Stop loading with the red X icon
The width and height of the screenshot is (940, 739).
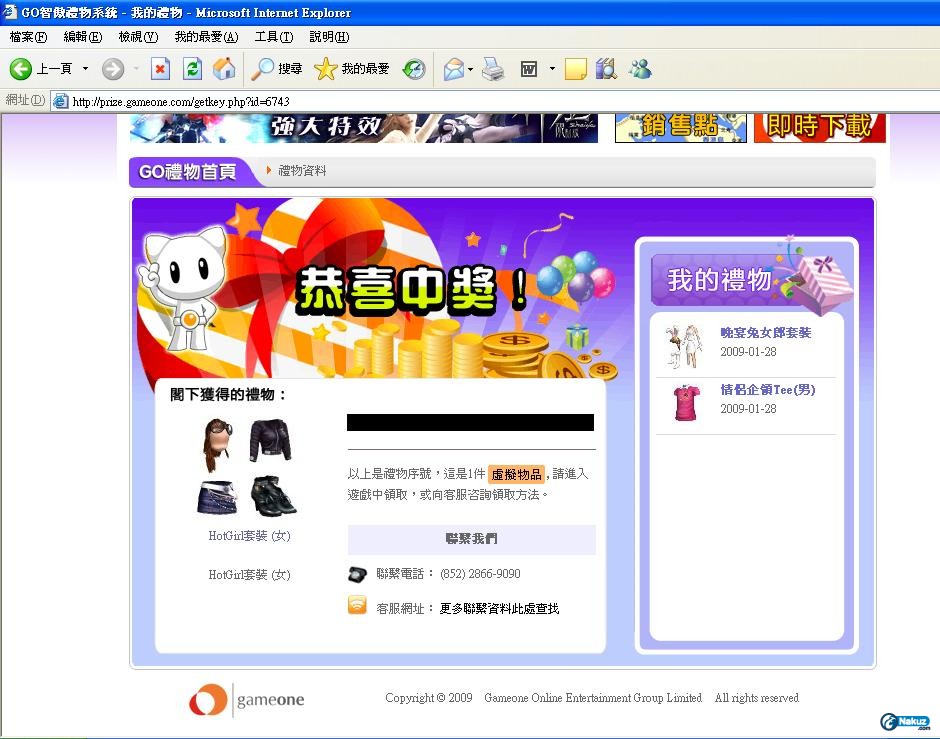point(160,69)
